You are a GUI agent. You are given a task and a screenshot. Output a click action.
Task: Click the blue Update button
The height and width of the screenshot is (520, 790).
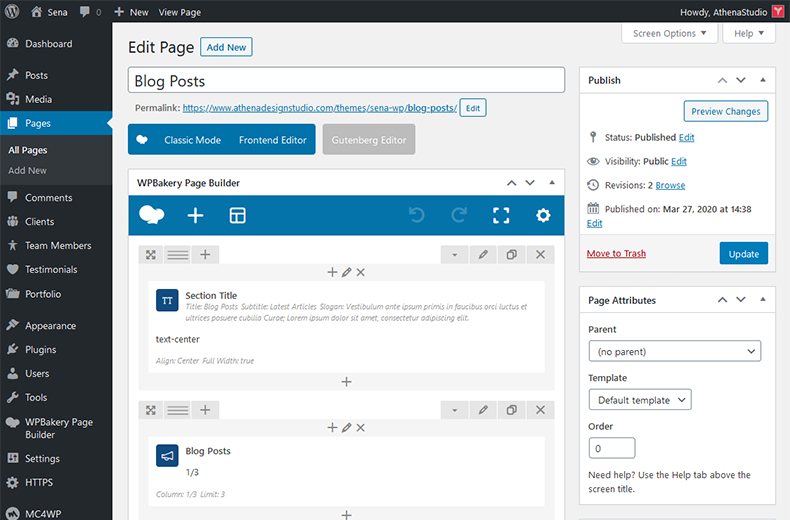(744, 253)
